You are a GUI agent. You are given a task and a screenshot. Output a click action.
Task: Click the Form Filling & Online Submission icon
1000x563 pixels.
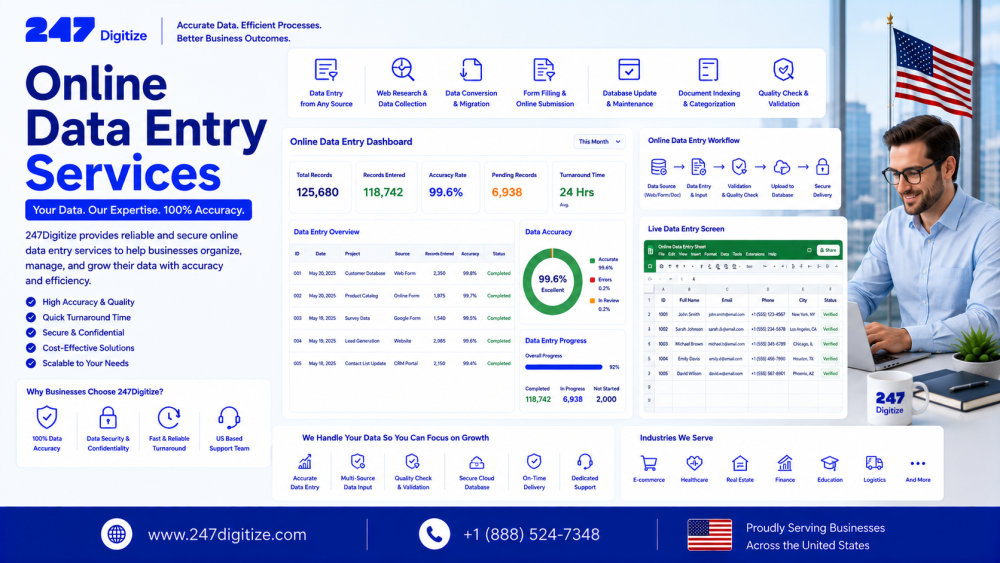tap(544, 69)
